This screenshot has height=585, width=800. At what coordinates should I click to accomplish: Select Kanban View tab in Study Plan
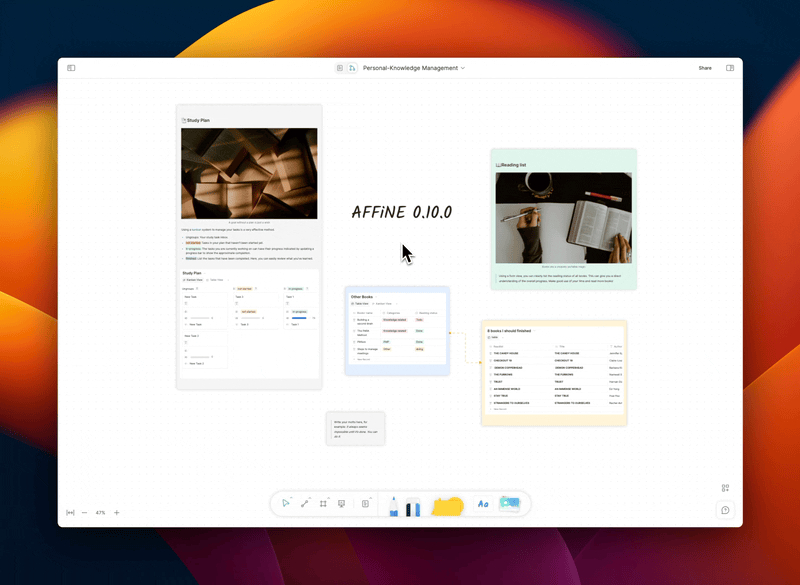[x=193, y=280]
